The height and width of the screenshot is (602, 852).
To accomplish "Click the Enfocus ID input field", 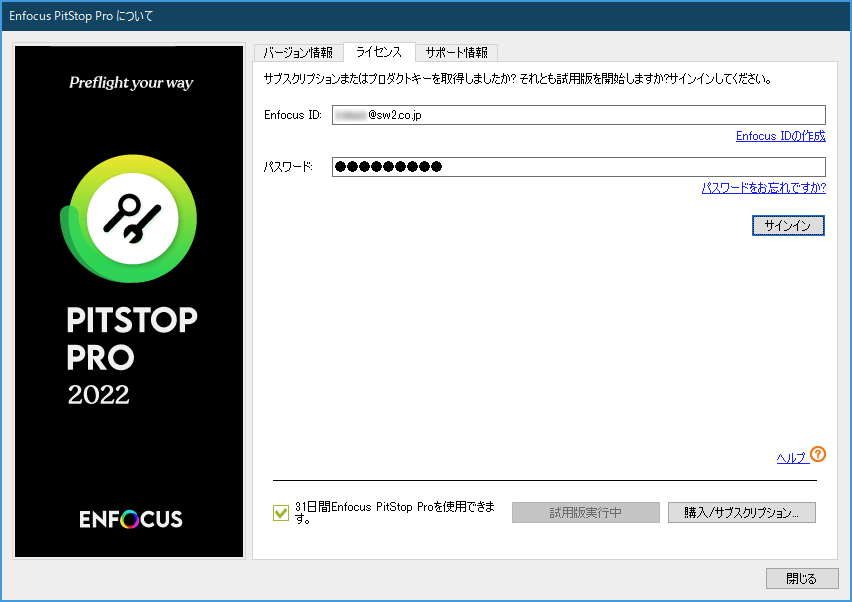I will point(579,115).
